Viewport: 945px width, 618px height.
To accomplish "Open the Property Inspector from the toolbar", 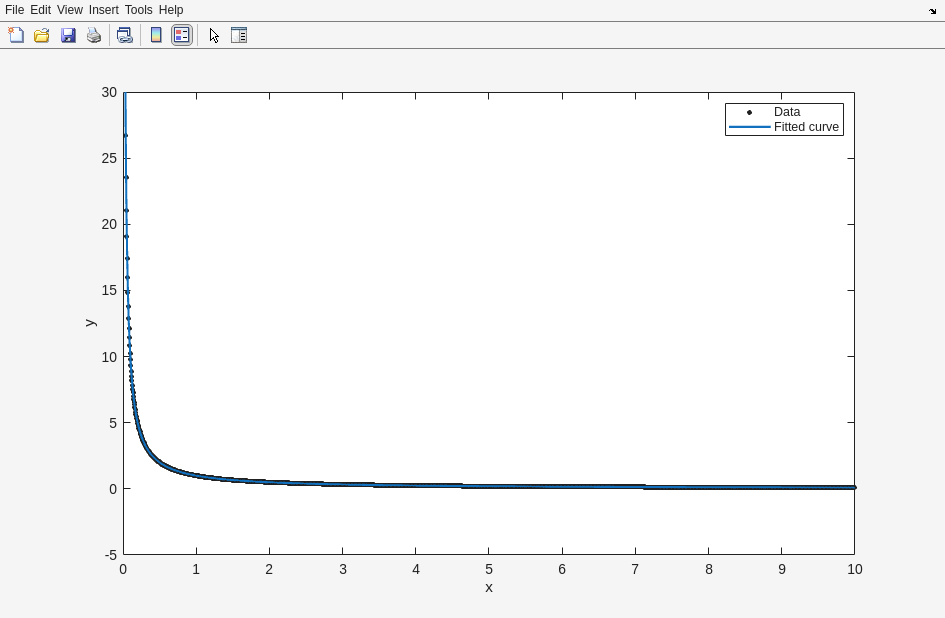I will tap(239, 35).
